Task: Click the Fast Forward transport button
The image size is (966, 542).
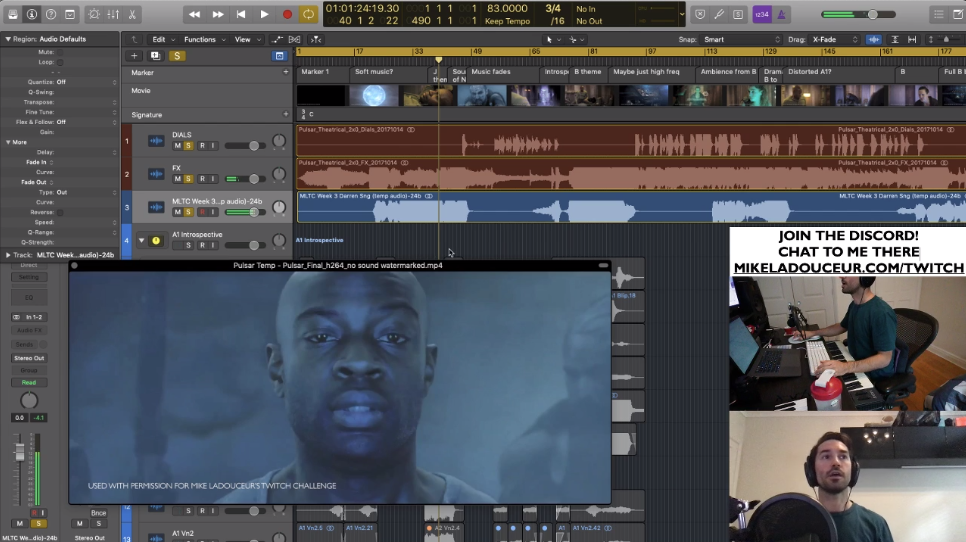Action: [217, 14]
